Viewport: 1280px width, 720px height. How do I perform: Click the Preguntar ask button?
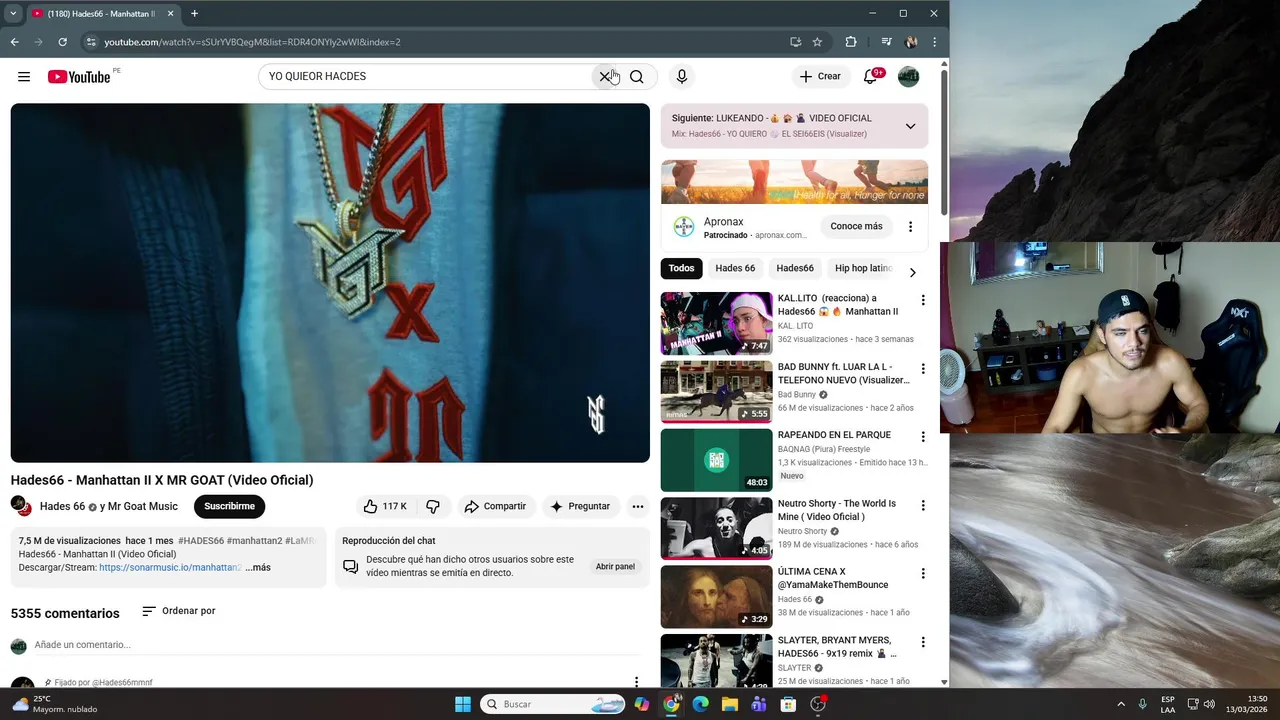point(580,506)
